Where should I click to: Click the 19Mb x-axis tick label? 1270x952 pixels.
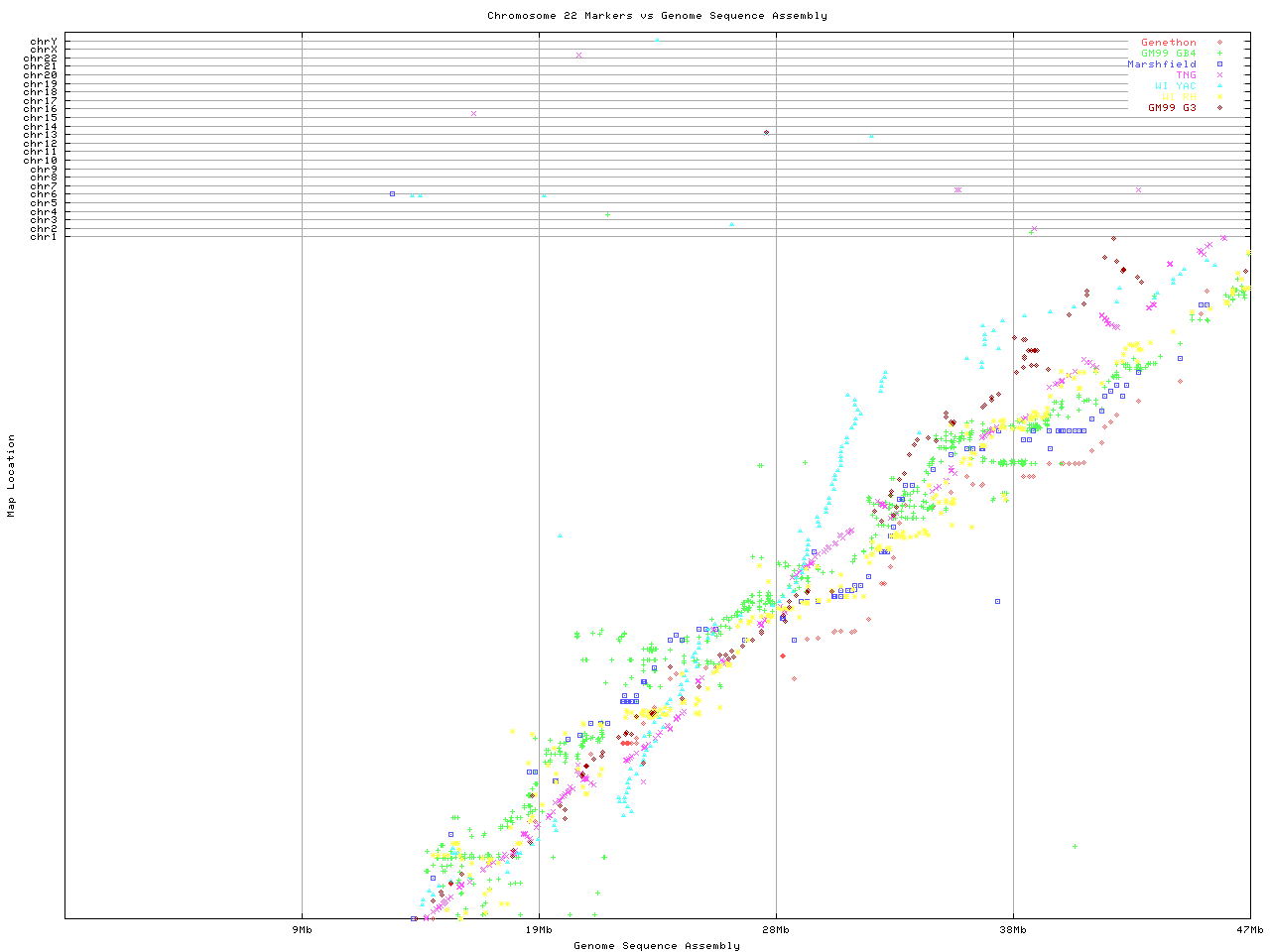point(539,929)
